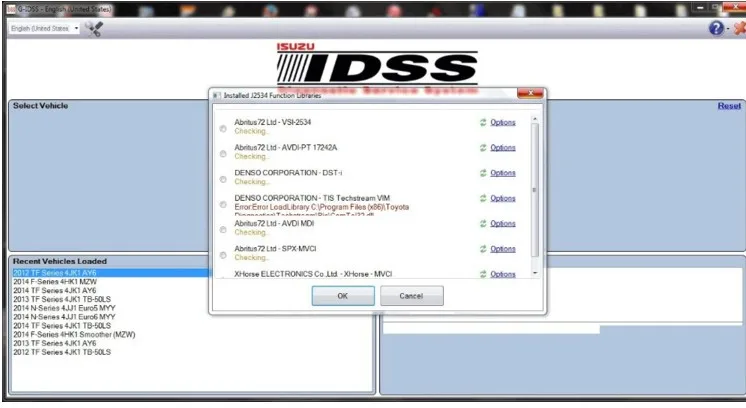Viewport: 746px width, 408px height.
Task: Select radio button for Abritus72 Ltd - SPX-MVCI
Action: (223, 255)
